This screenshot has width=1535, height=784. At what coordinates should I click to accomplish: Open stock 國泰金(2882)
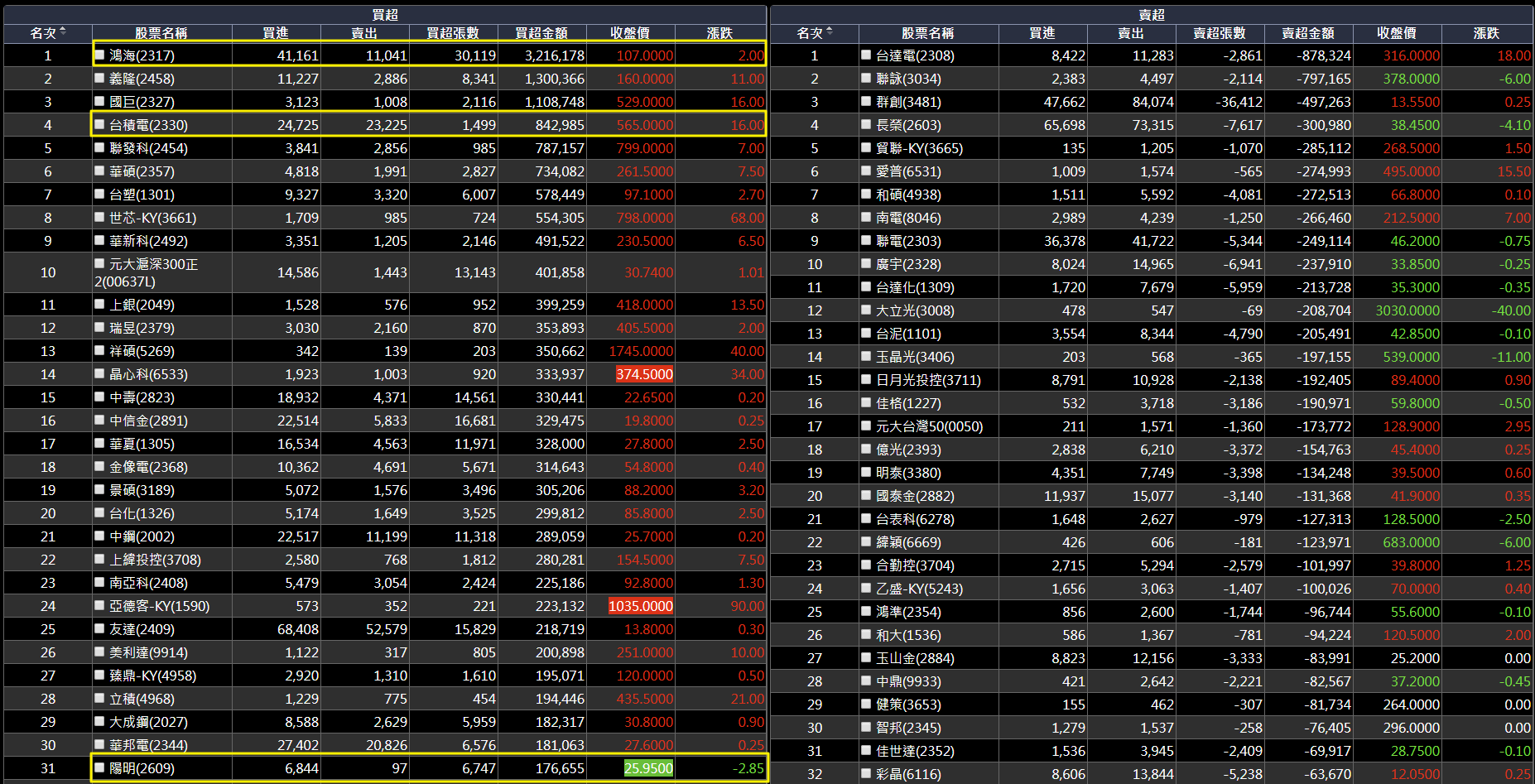[x=915, y=496]
